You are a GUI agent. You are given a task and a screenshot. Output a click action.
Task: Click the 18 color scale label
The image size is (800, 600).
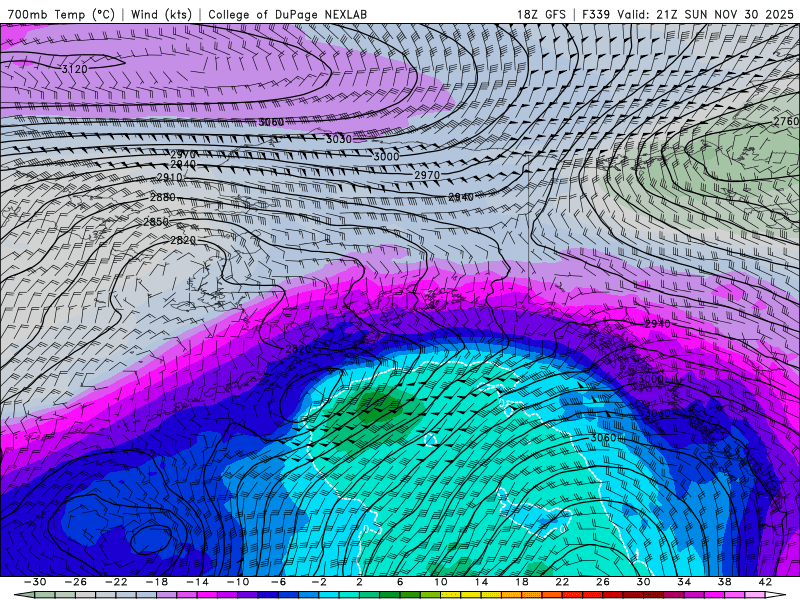pos(521,582)
